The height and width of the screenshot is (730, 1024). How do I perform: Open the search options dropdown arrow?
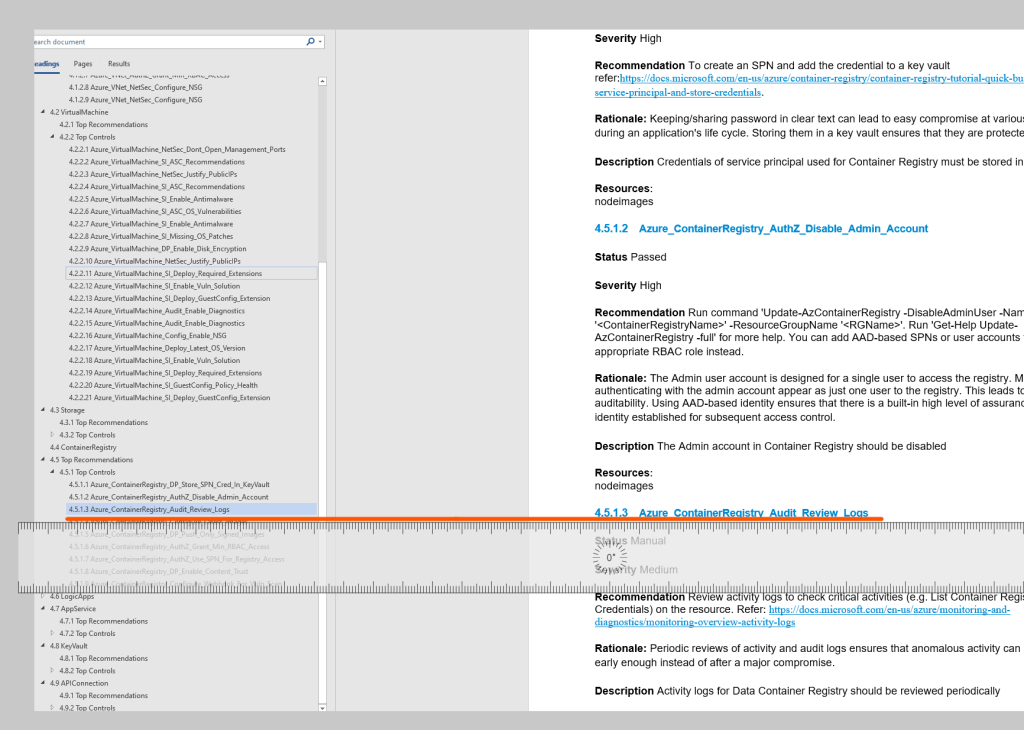click(x=320, y=42)
